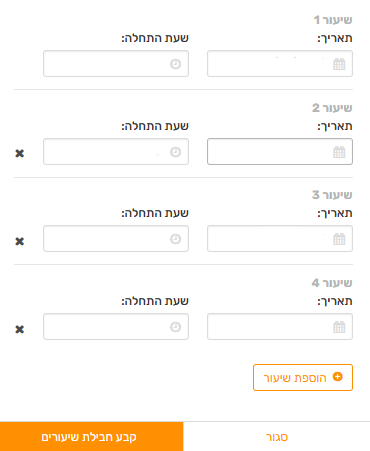Viewport: 370px width, 451px height.
Task: Click the סגור button
Action: [277, 437]
